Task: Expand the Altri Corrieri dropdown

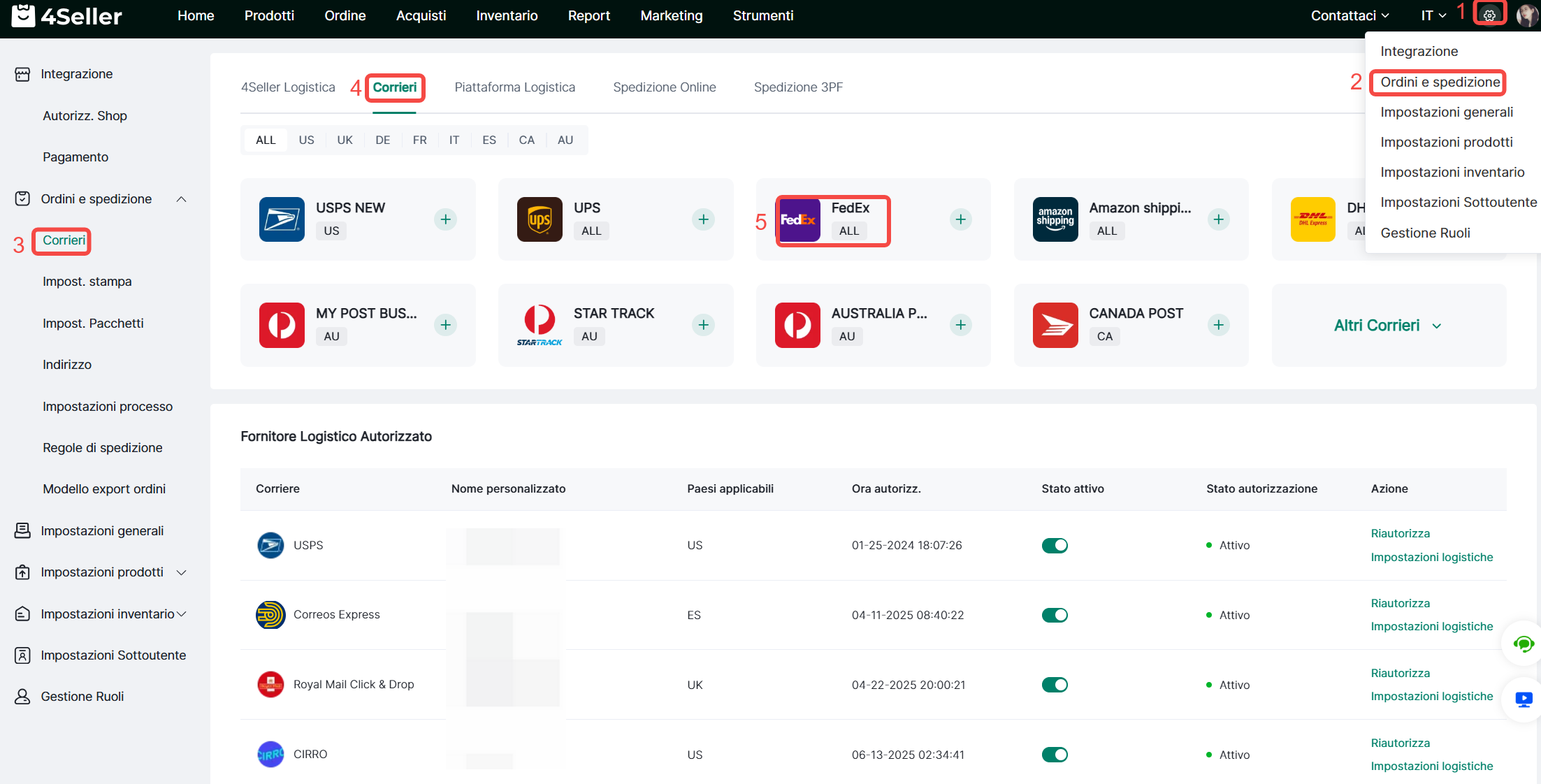Action: (1387, 326)
